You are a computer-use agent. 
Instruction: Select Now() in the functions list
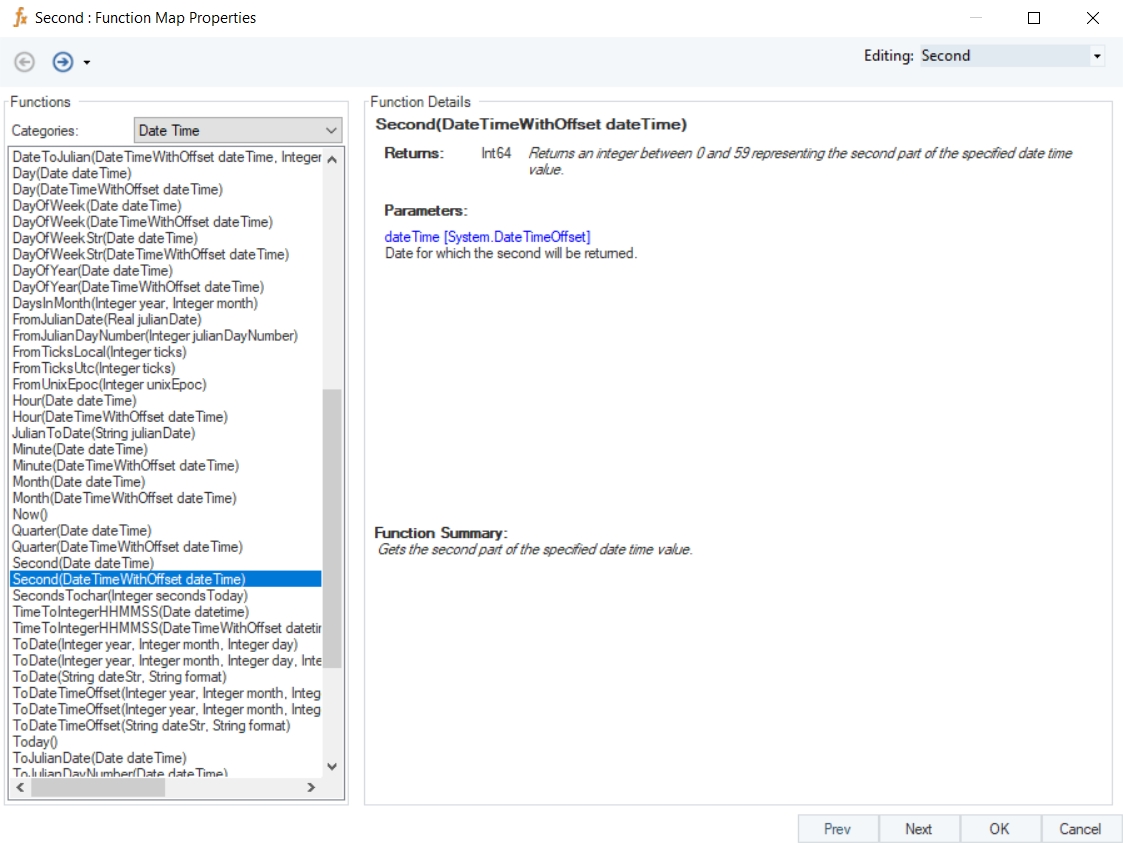[x=30, y=514]
